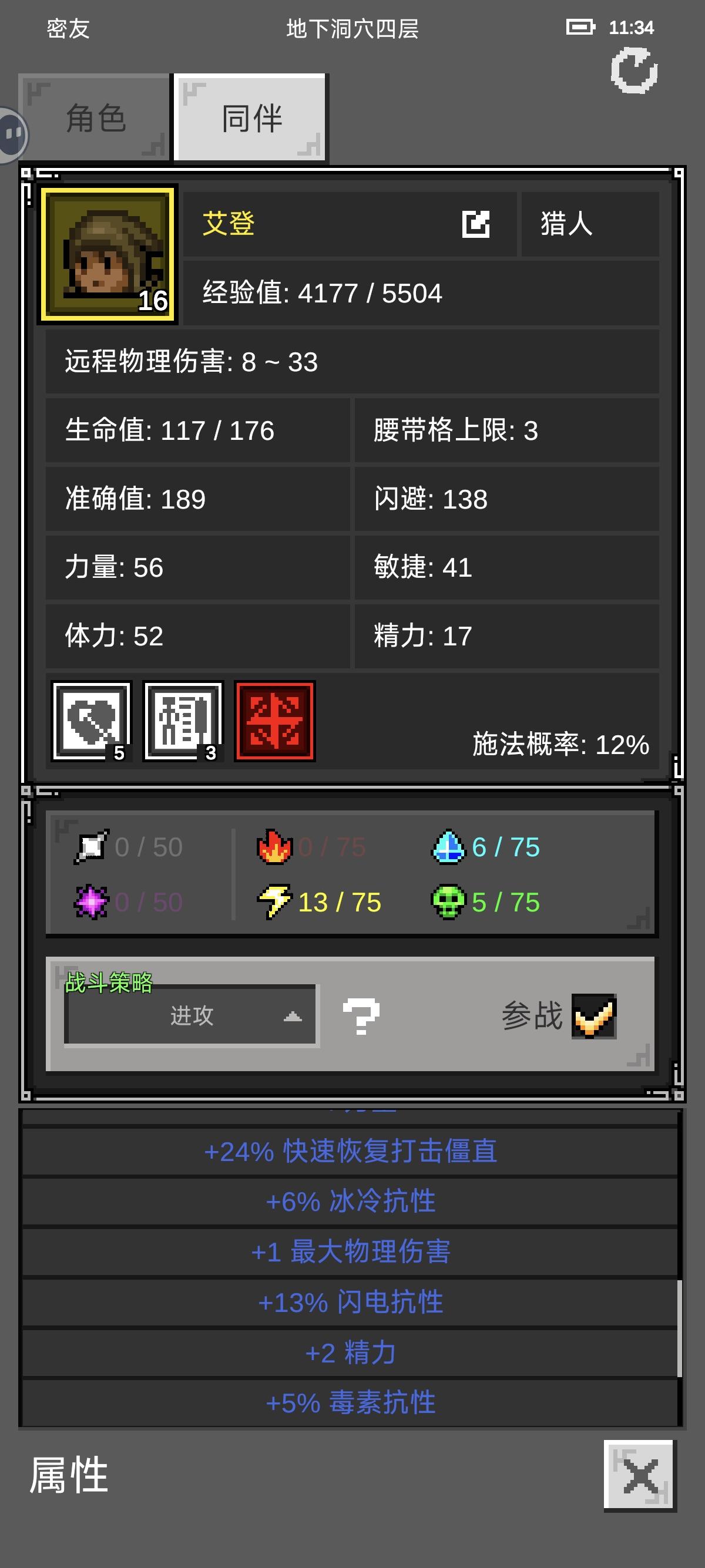The height and width of the screenshot is (1568, 705).
Task: Open the question mark help for battle strategy
Action: click(x=361, y=1016)
